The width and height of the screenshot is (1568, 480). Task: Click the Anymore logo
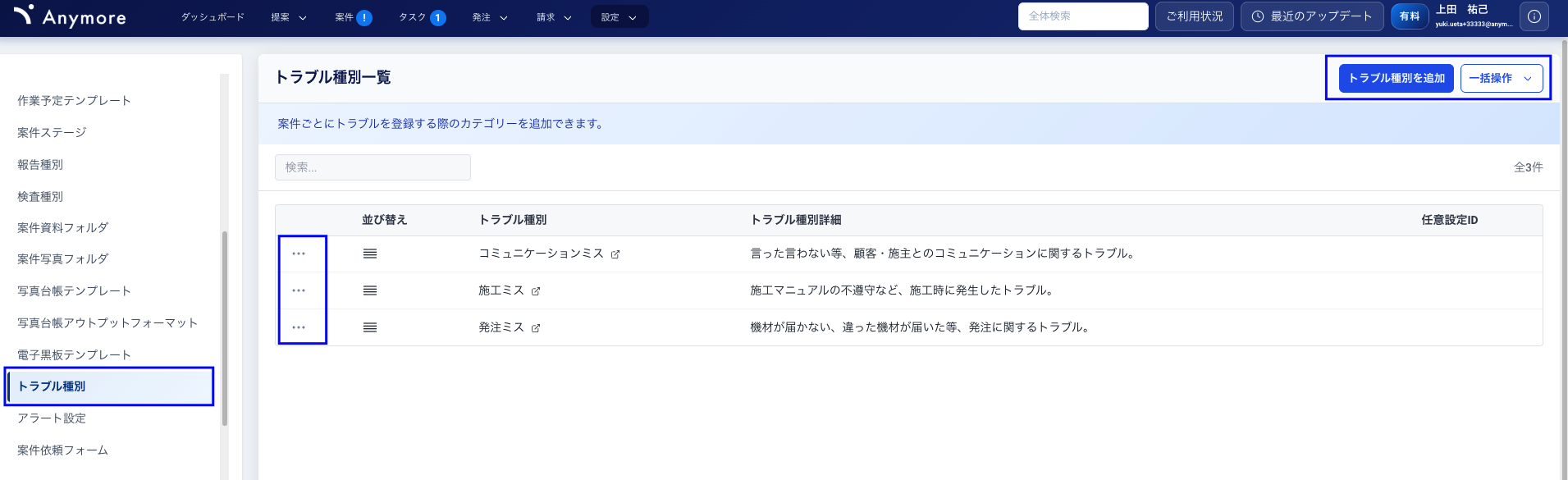pyautogui.click(x=70, y=16)
